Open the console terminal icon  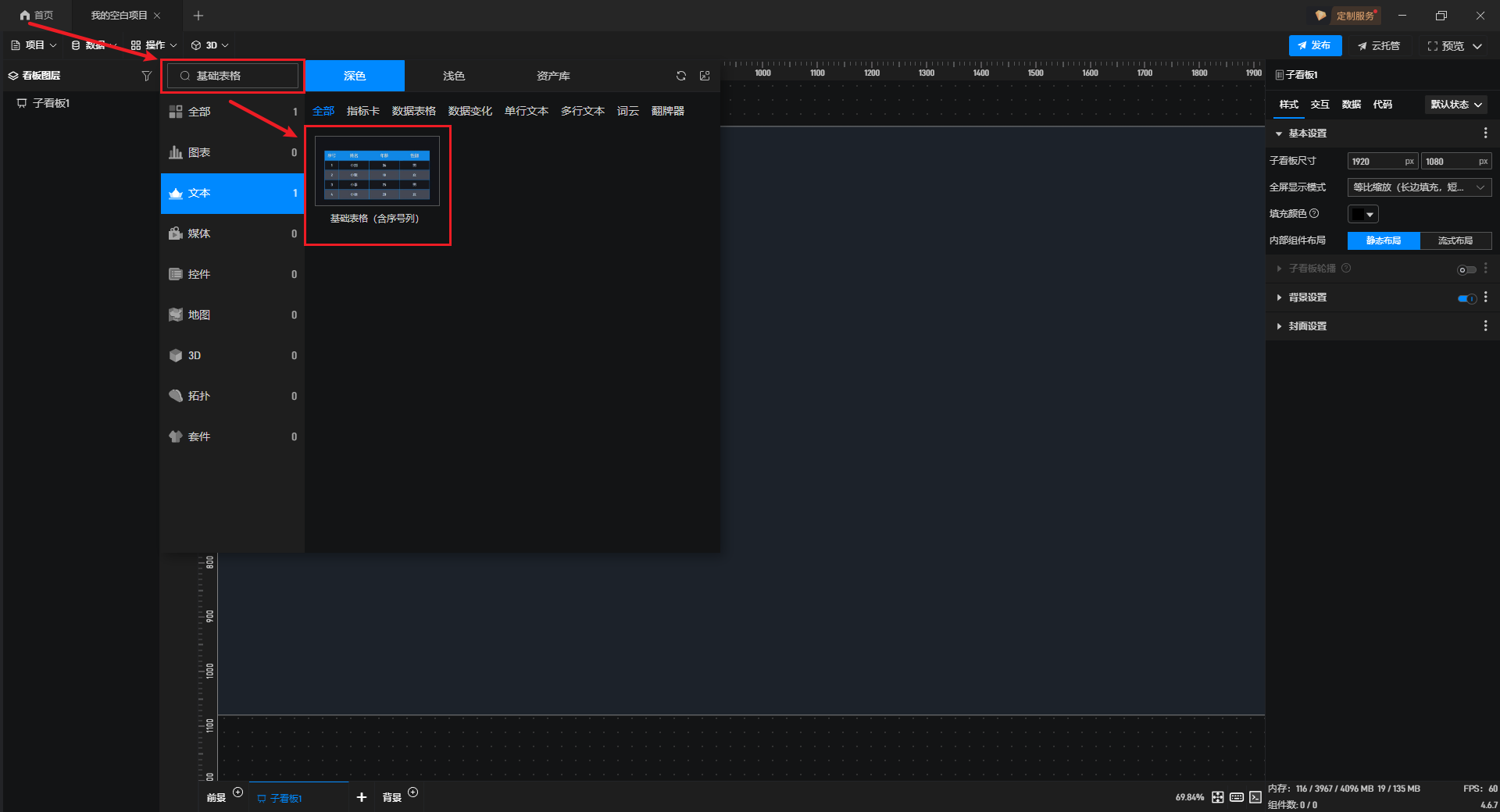[x=1255, y=797]
